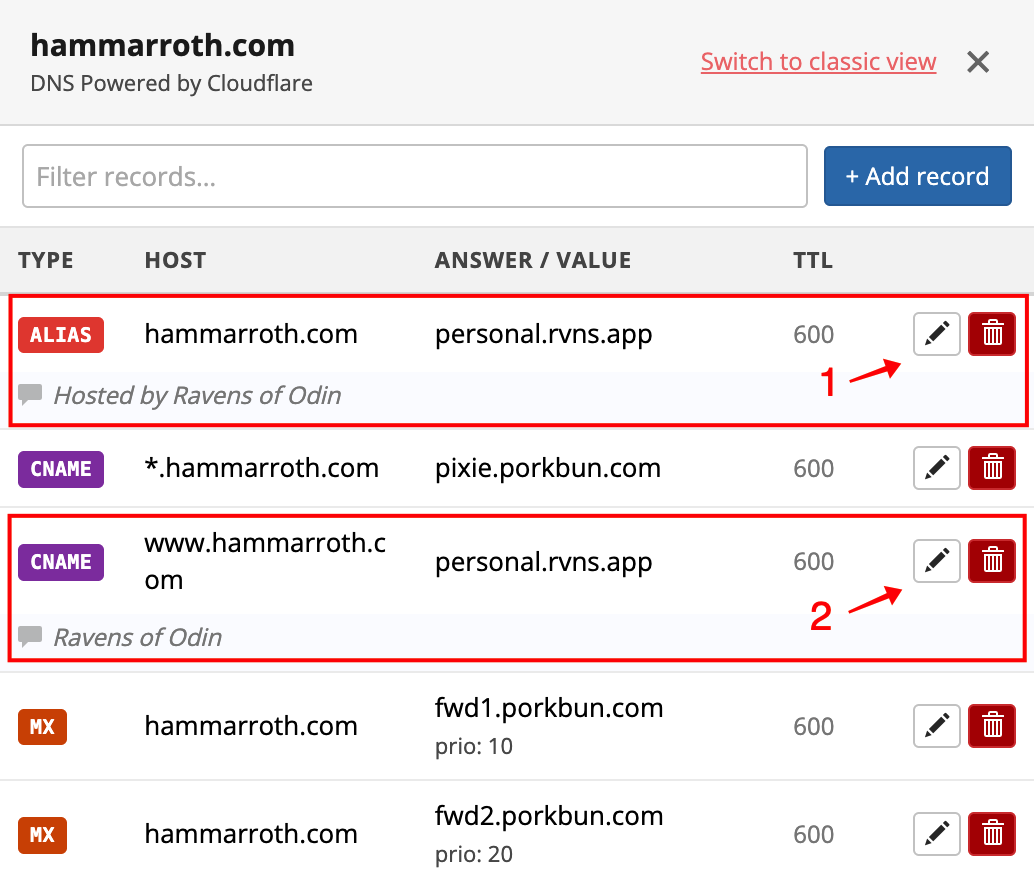Screen dimensions: 1034x882
Task: Click the HOST column header
Action: click(175, 261)
